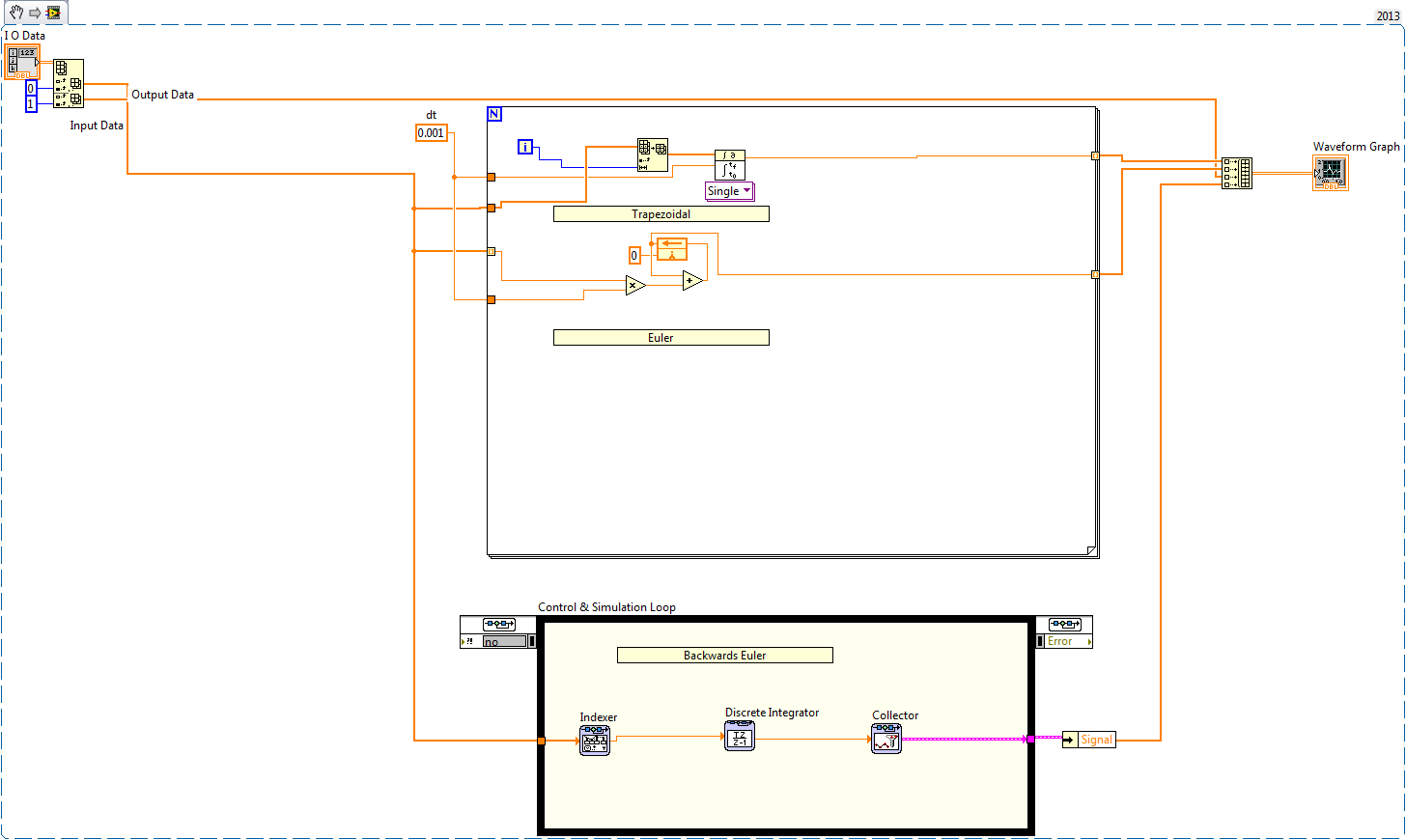Select the Build Array function before the graph

[x=1237, y=173]
